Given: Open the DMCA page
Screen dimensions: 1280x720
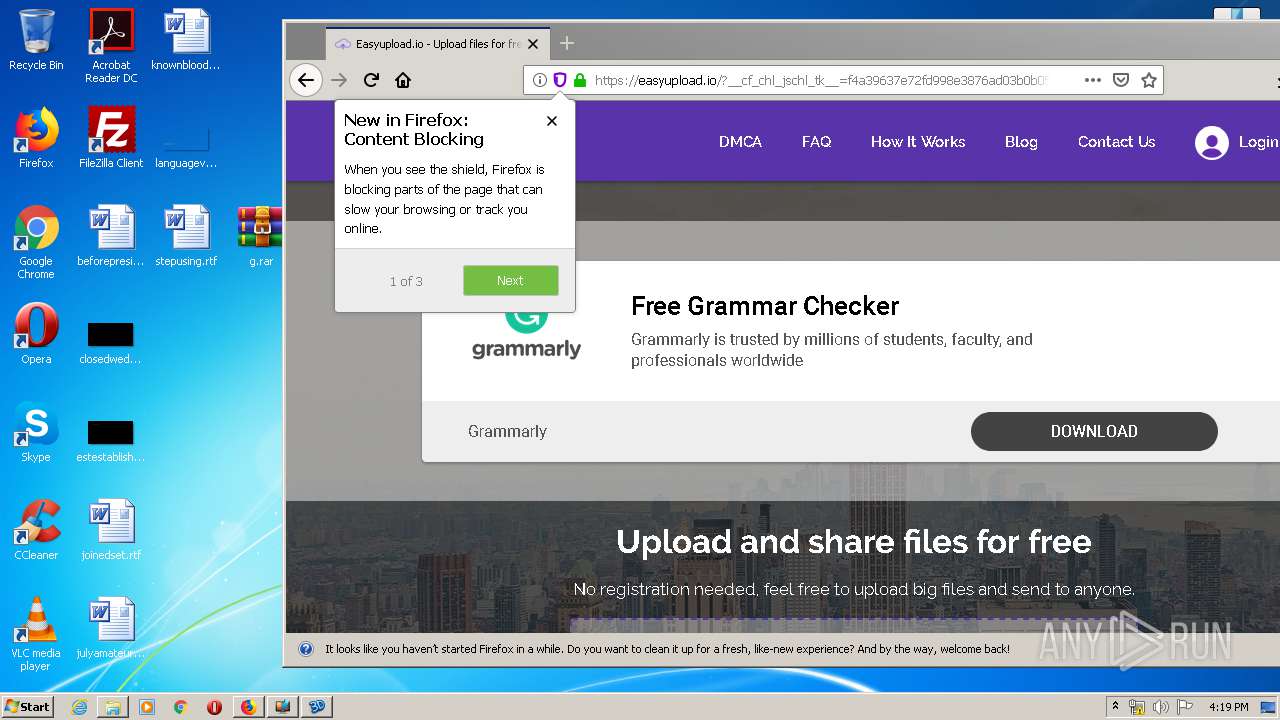Looking at the screenshot, I should coord(740,142).
